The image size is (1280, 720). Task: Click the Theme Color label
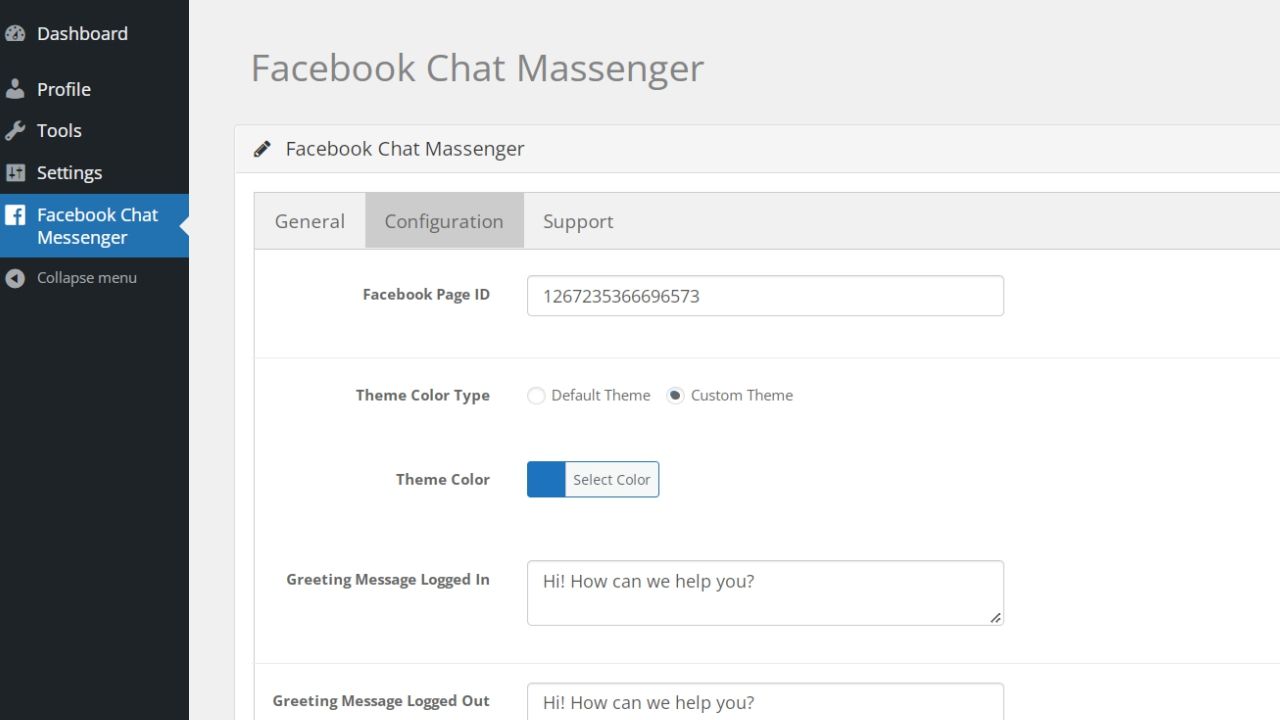(x=443, y=480)
